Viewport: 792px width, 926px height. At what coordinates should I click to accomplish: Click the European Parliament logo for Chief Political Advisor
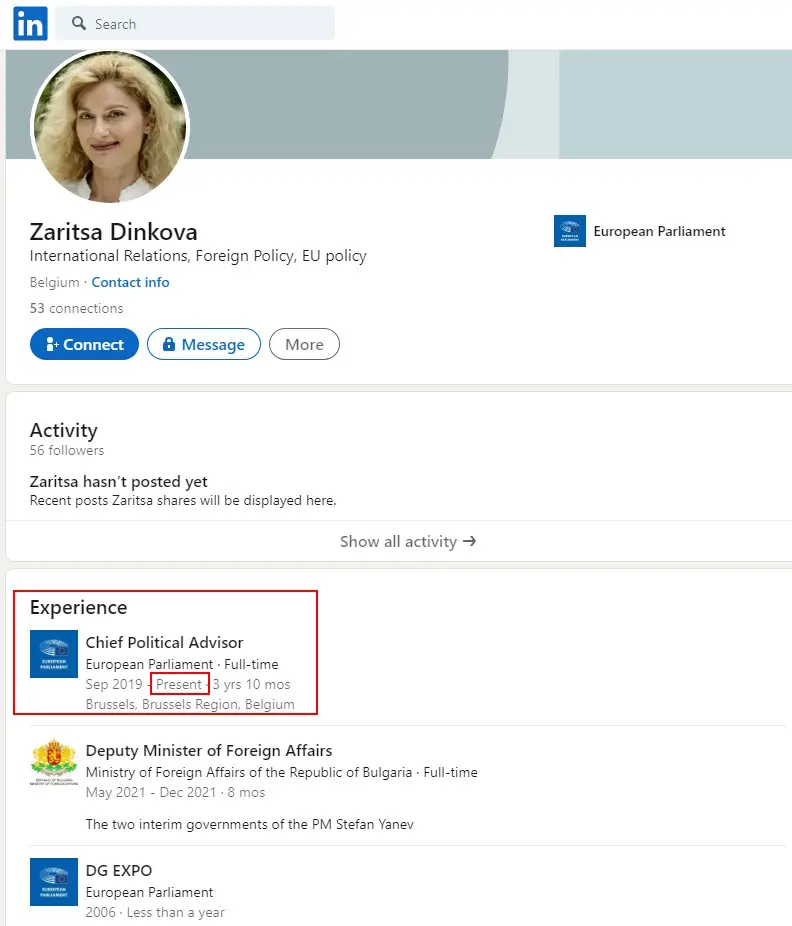tap(54, 654)
